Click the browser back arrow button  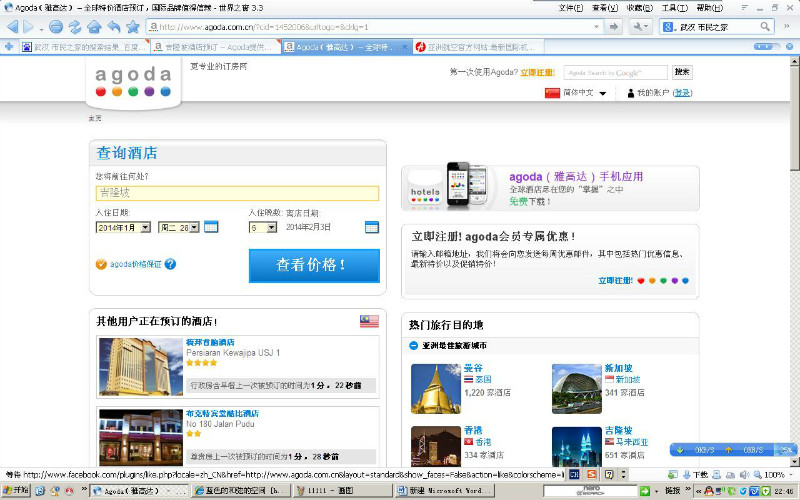click(13, 26)
